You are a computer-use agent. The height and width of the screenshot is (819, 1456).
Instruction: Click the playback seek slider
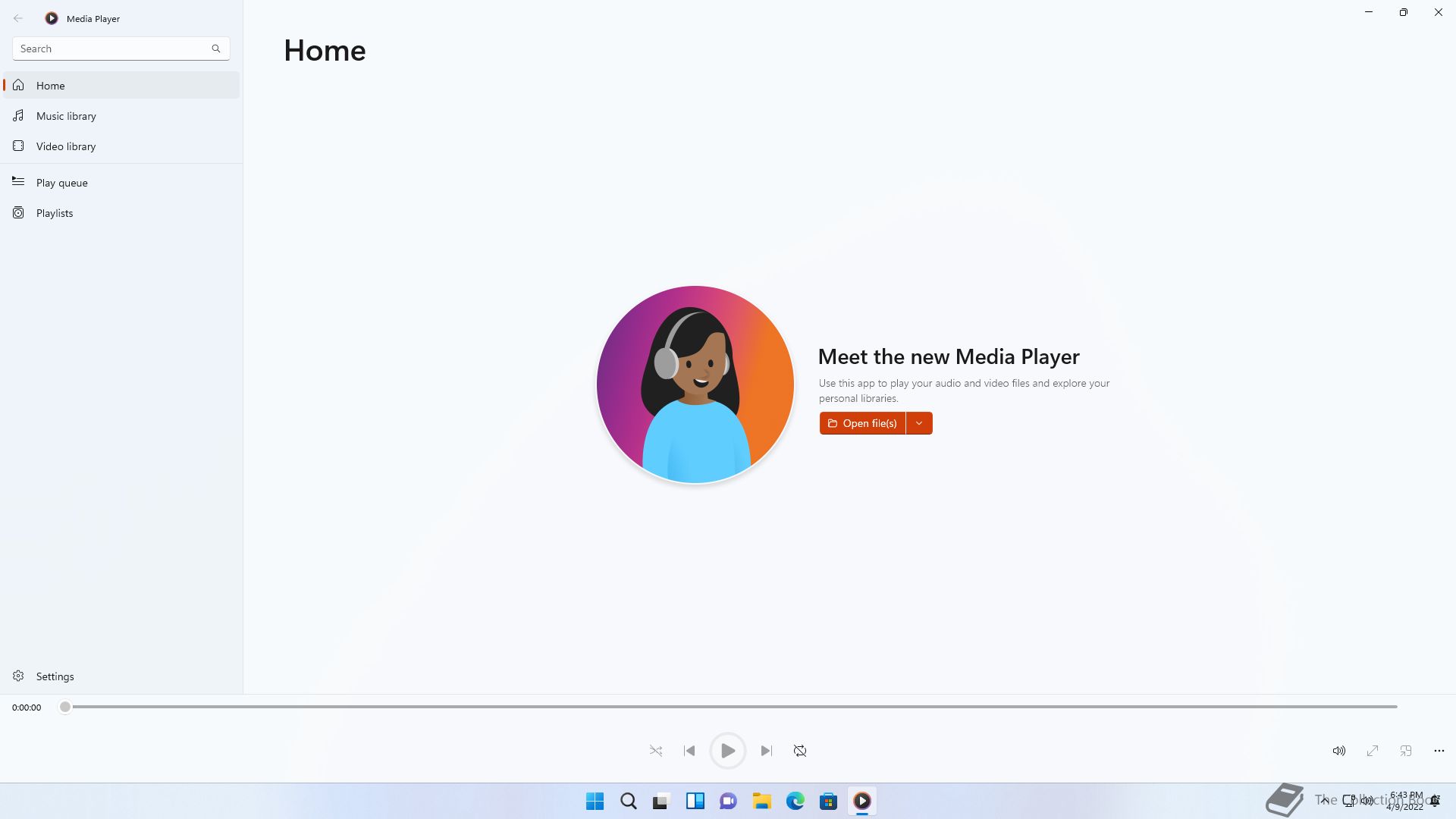pyautogui.click(x=728, y=707)
